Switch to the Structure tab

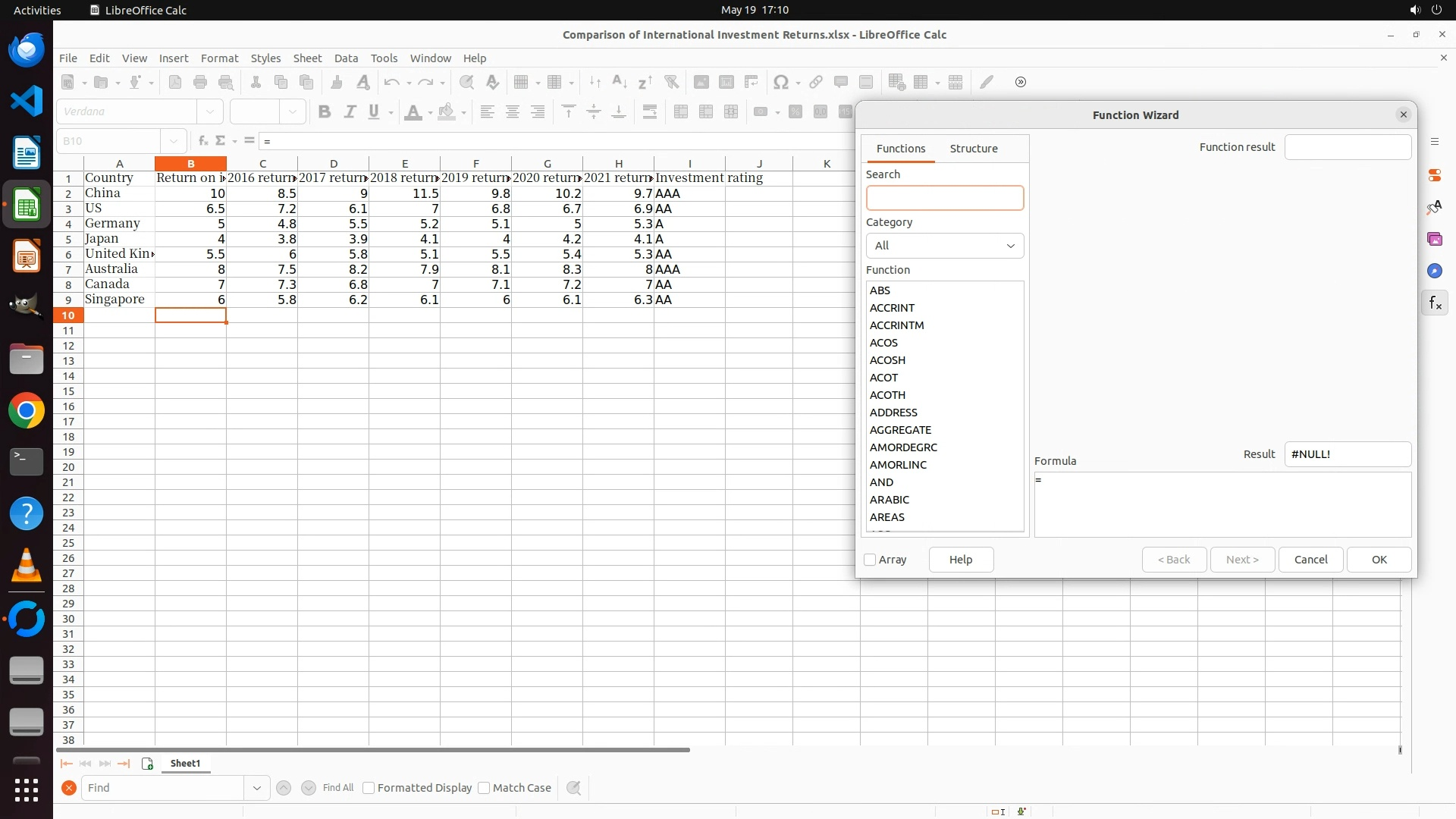[973, 149]
